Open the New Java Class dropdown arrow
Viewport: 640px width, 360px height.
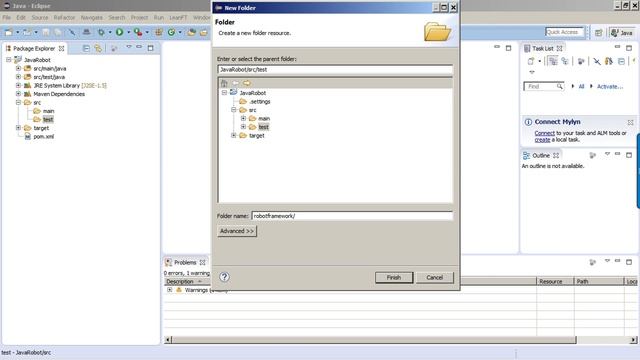180,32
